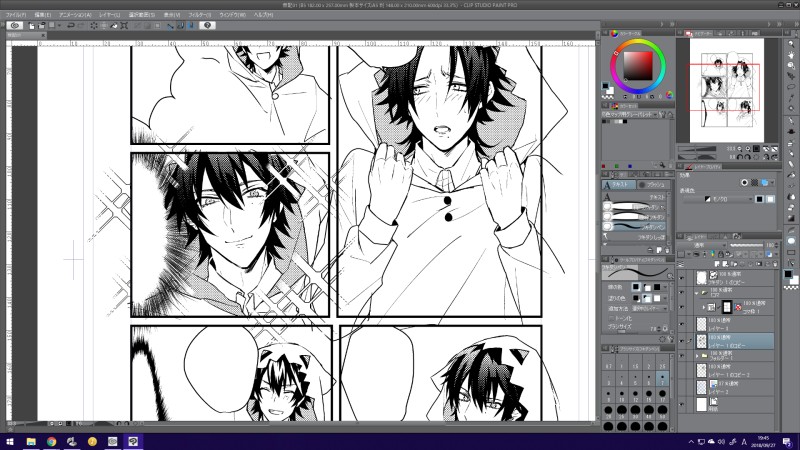
Task: Select the Hand move tool
Action: (x=791, y=55)
